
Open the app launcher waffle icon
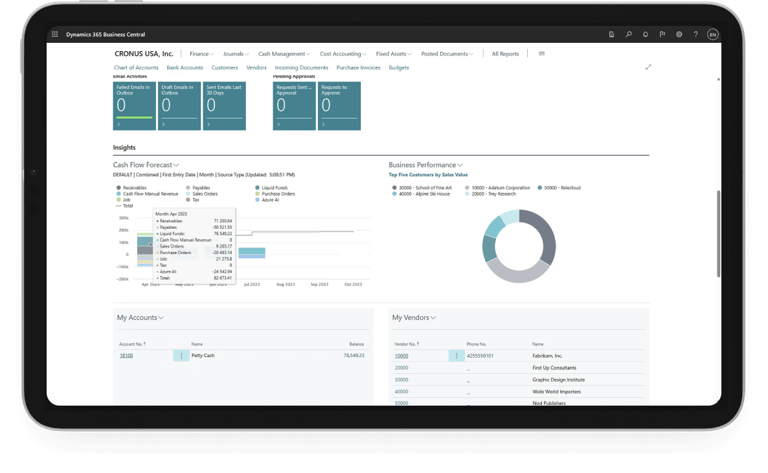pos(55,34)
